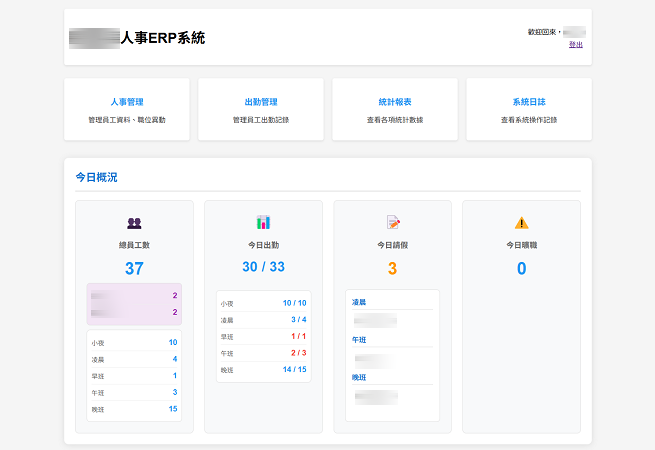This screenshot has height=450, width=655.
Task: Click the document pencil icon above 今日請假
Action: (x=393, y=222)
